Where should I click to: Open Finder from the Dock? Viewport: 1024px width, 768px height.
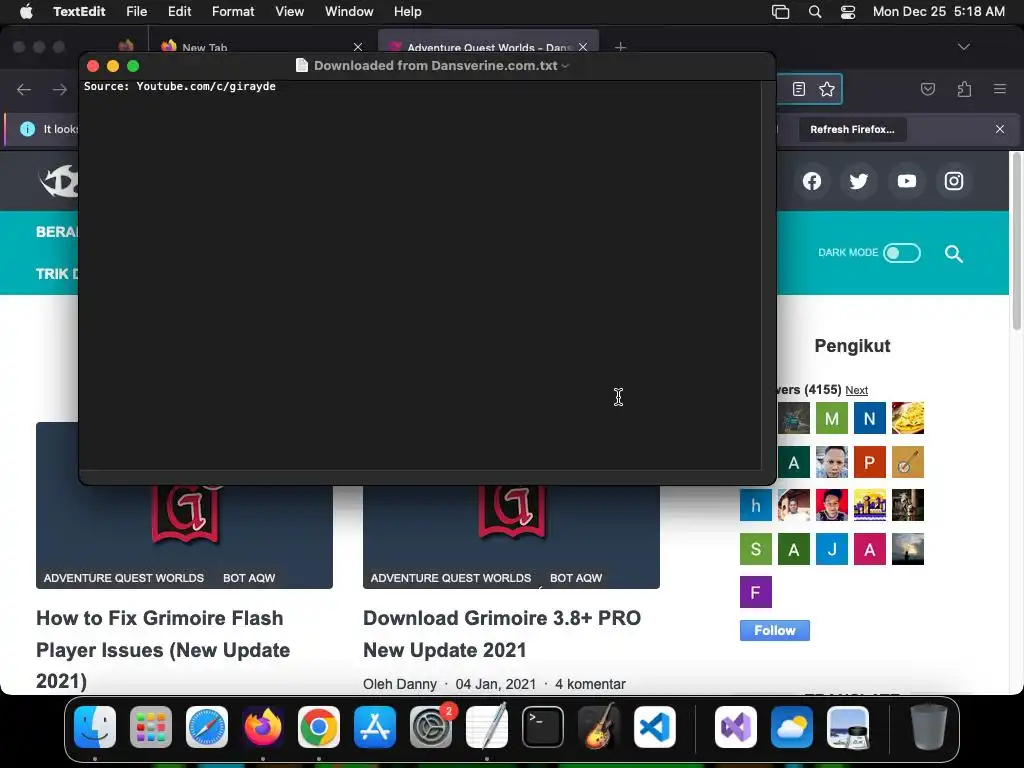(x=95, y=727)
